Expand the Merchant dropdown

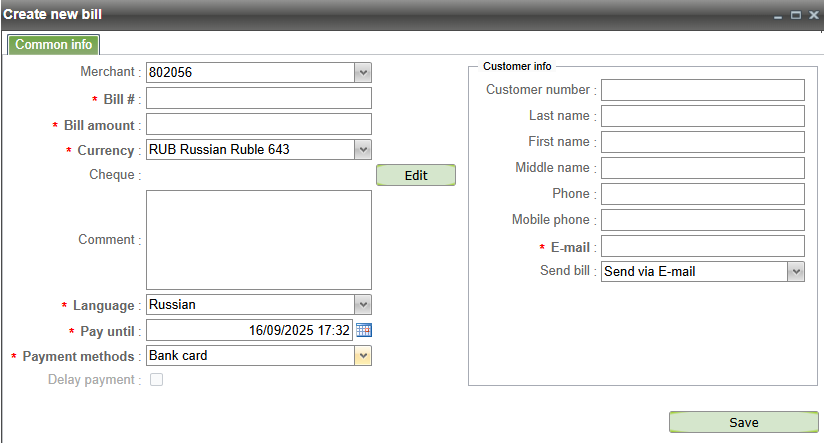tap(363, 72)
